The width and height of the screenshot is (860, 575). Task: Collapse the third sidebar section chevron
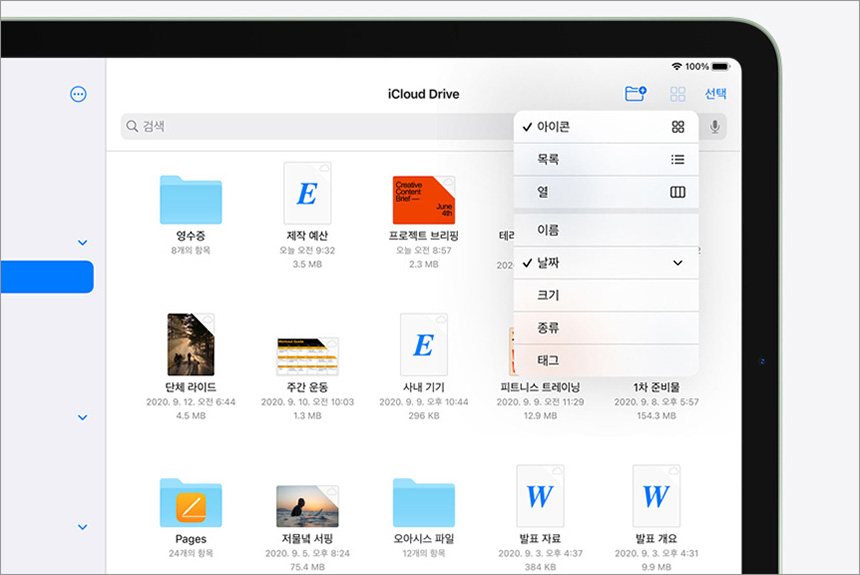click(x=83, y=527)
